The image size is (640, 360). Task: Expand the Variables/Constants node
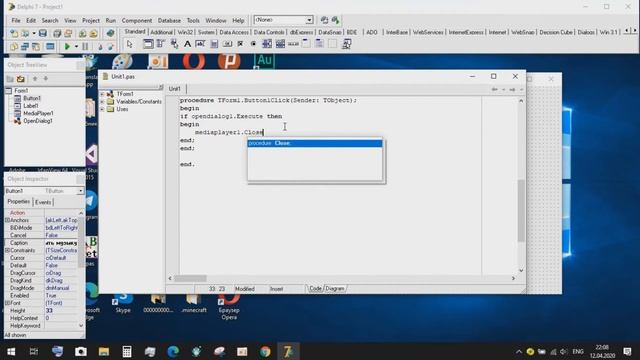click(x=102, y=102)
